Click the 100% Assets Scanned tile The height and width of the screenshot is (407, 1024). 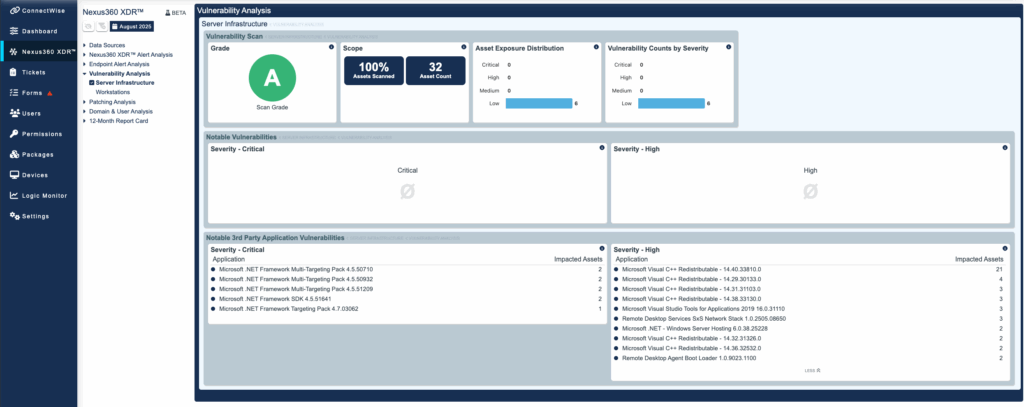[x=374, y=71]
